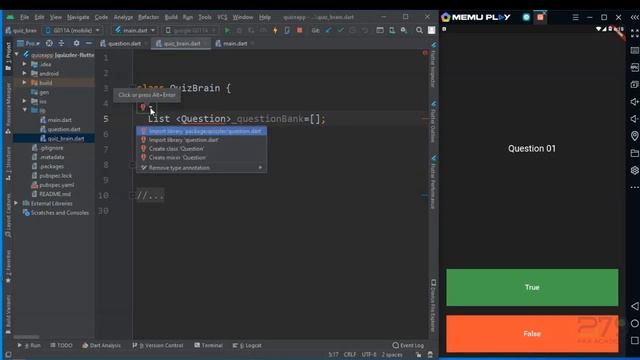Collapse the quizapp project root
640x360 pixels.
tap(16, 54)
